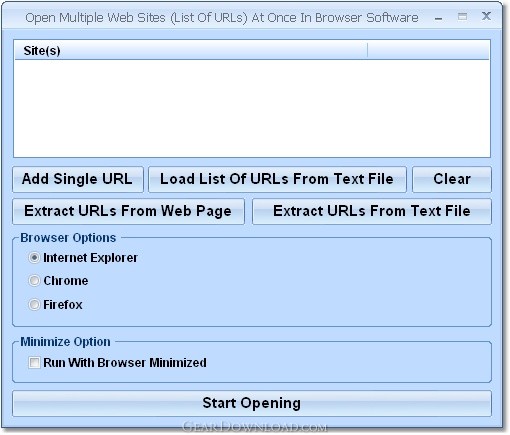
Task: Enable Run With Browser Minimized checkbox
Action: (34, 362)
